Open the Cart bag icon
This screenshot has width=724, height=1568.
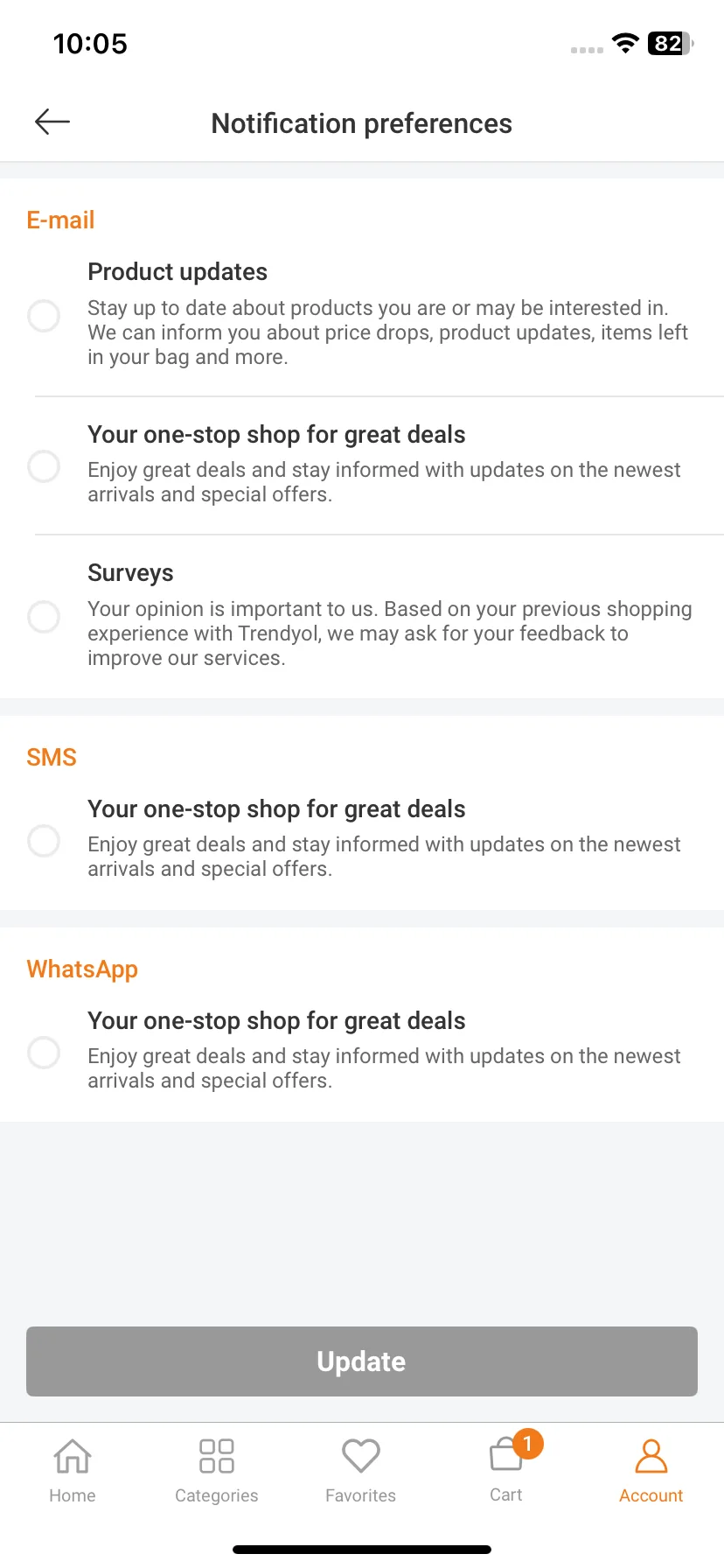[505, 1457]
